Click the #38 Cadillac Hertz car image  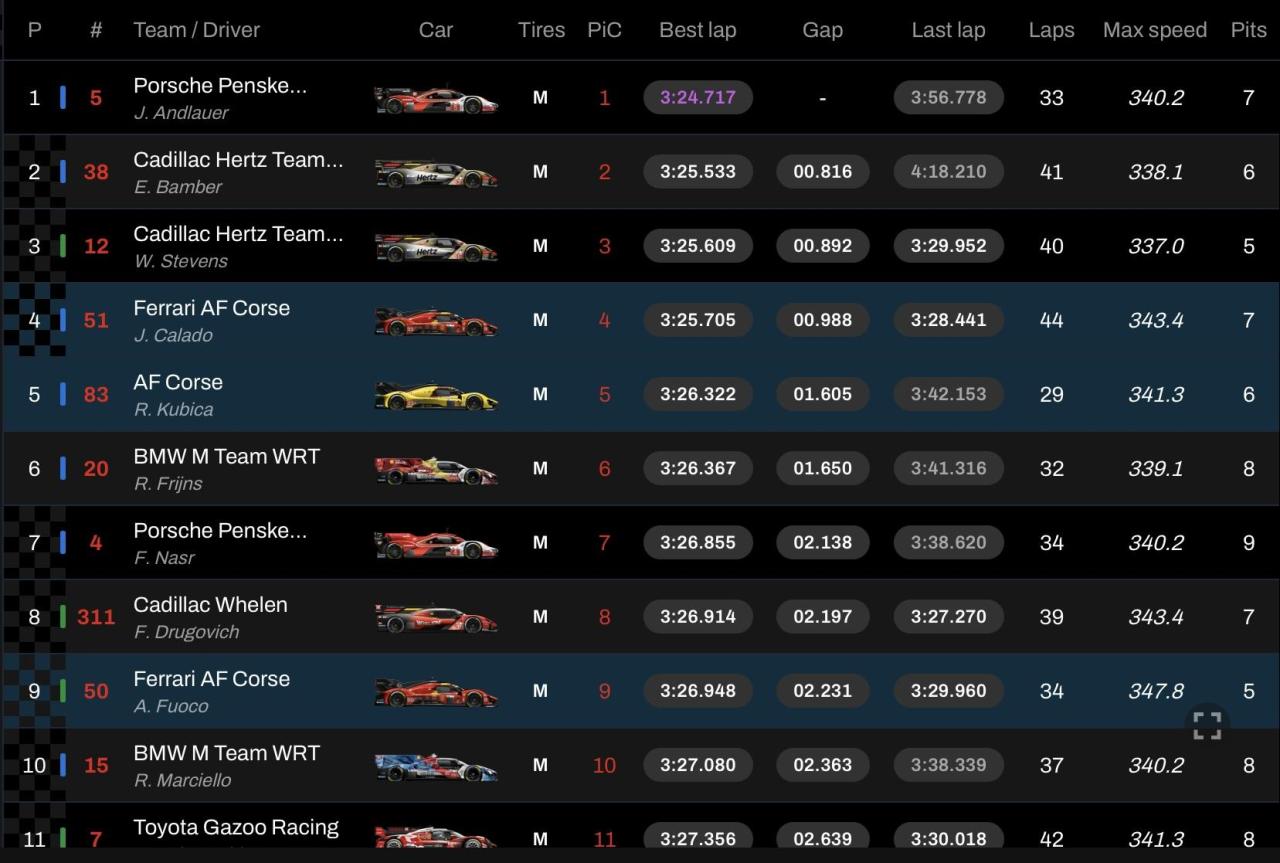click(435, 173)
